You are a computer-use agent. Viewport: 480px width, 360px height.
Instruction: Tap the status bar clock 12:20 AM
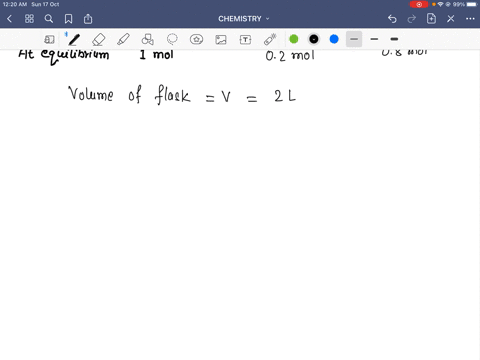(15, 4)
